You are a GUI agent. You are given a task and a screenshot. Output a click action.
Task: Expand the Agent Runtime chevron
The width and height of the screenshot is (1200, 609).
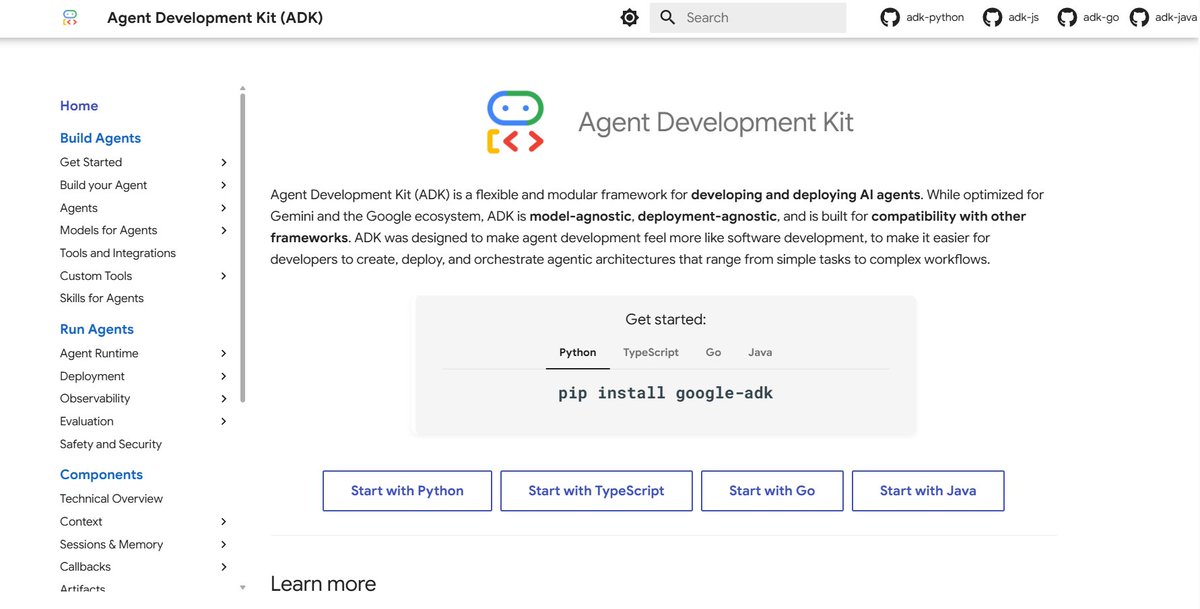[x=224, y=353]
